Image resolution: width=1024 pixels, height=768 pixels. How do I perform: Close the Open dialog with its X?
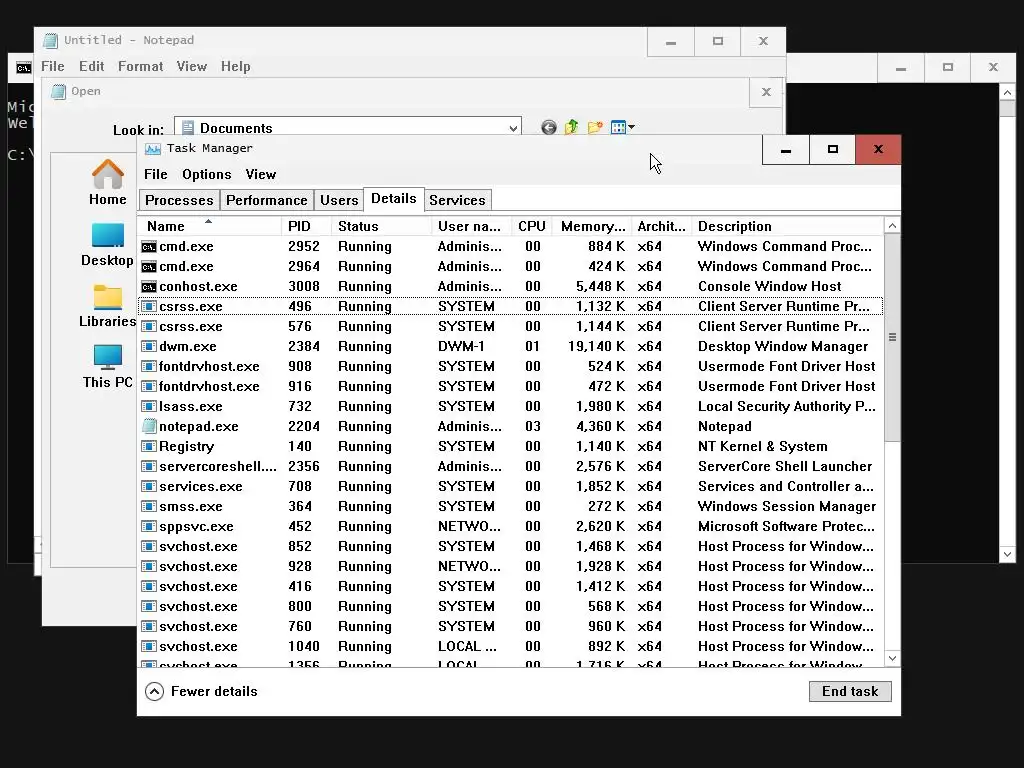pos(766,92)
